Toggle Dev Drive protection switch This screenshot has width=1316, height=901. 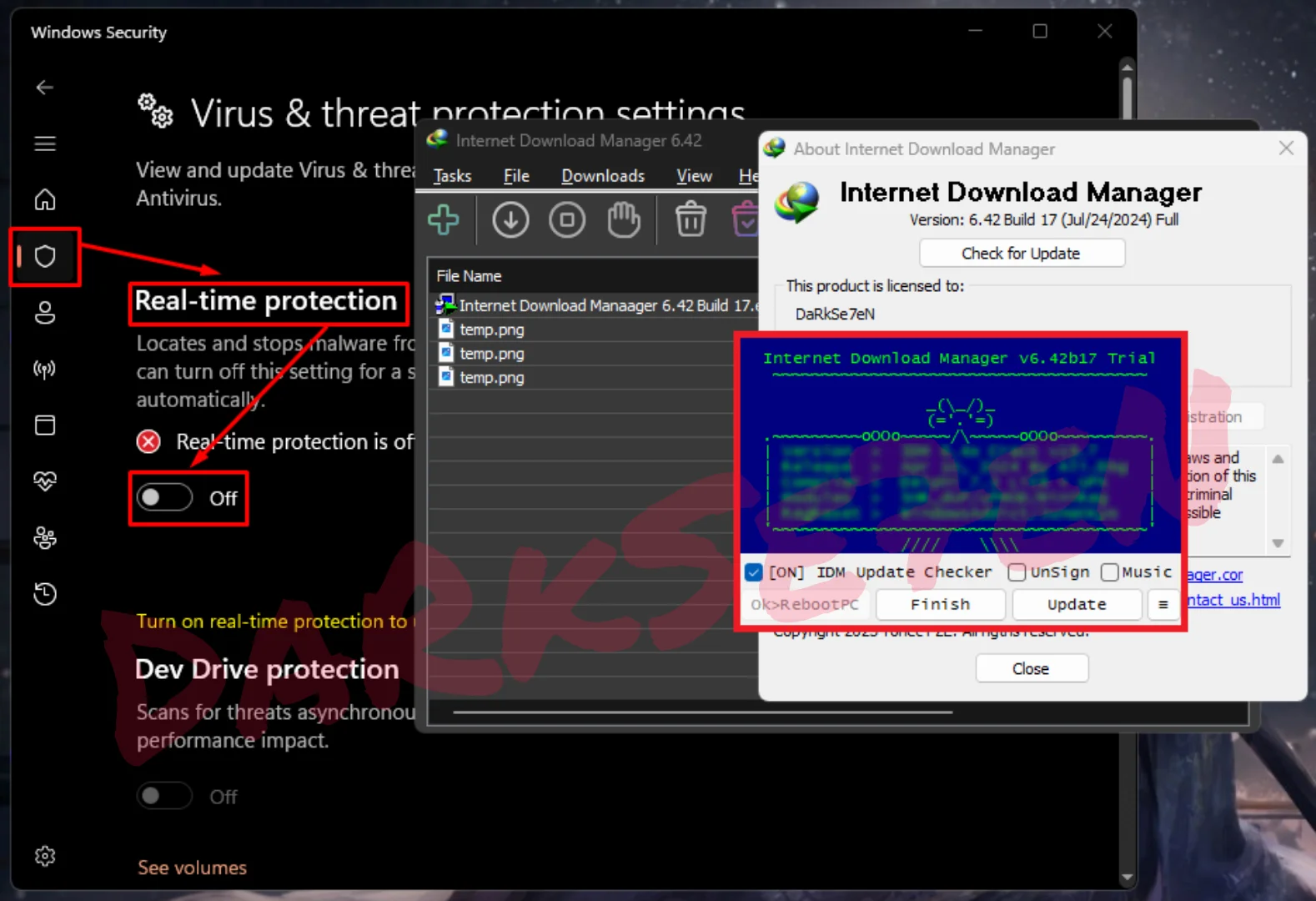164,796
